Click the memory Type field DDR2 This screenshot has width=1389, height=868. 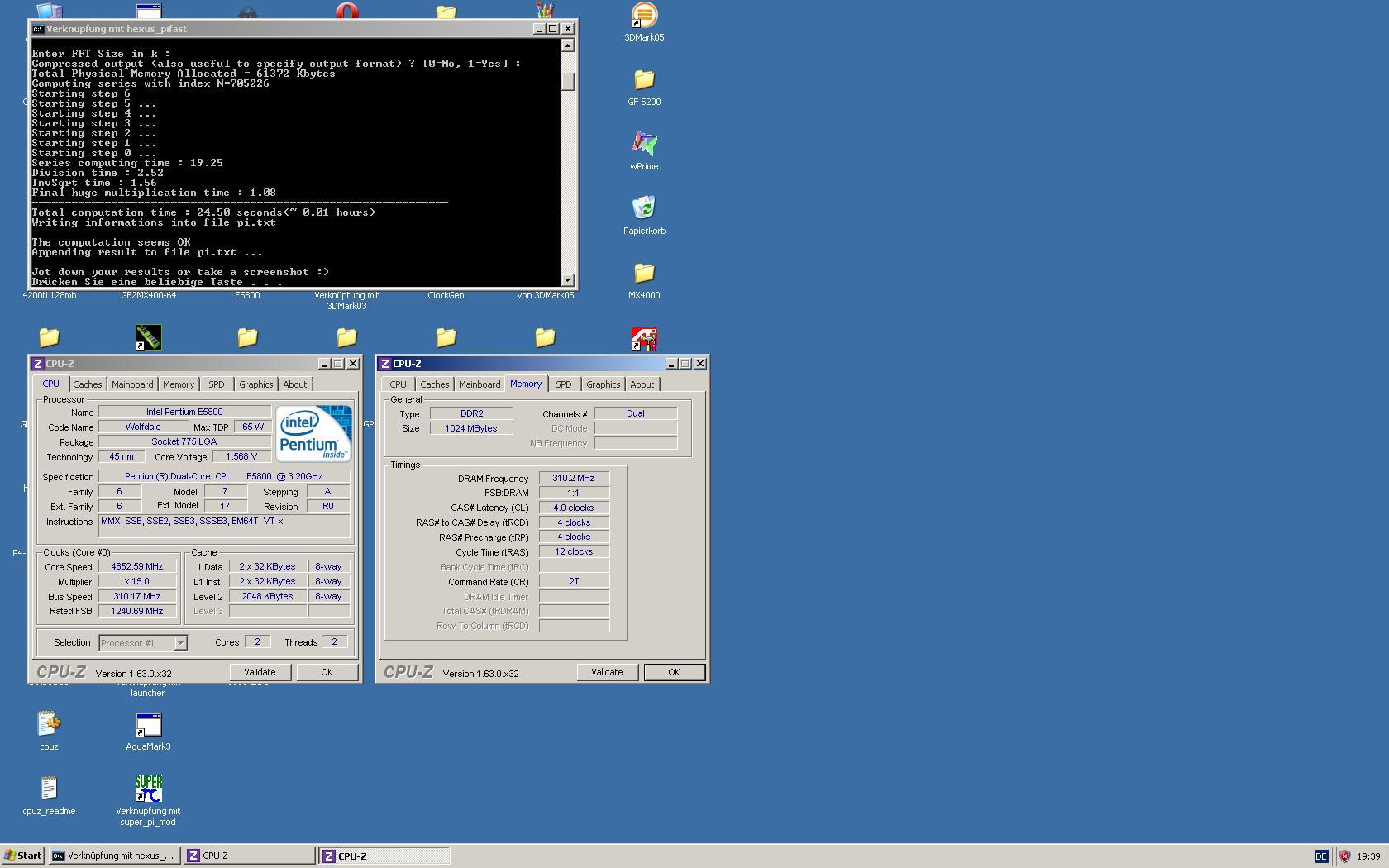pyautogui.click(x=471, y=414)
